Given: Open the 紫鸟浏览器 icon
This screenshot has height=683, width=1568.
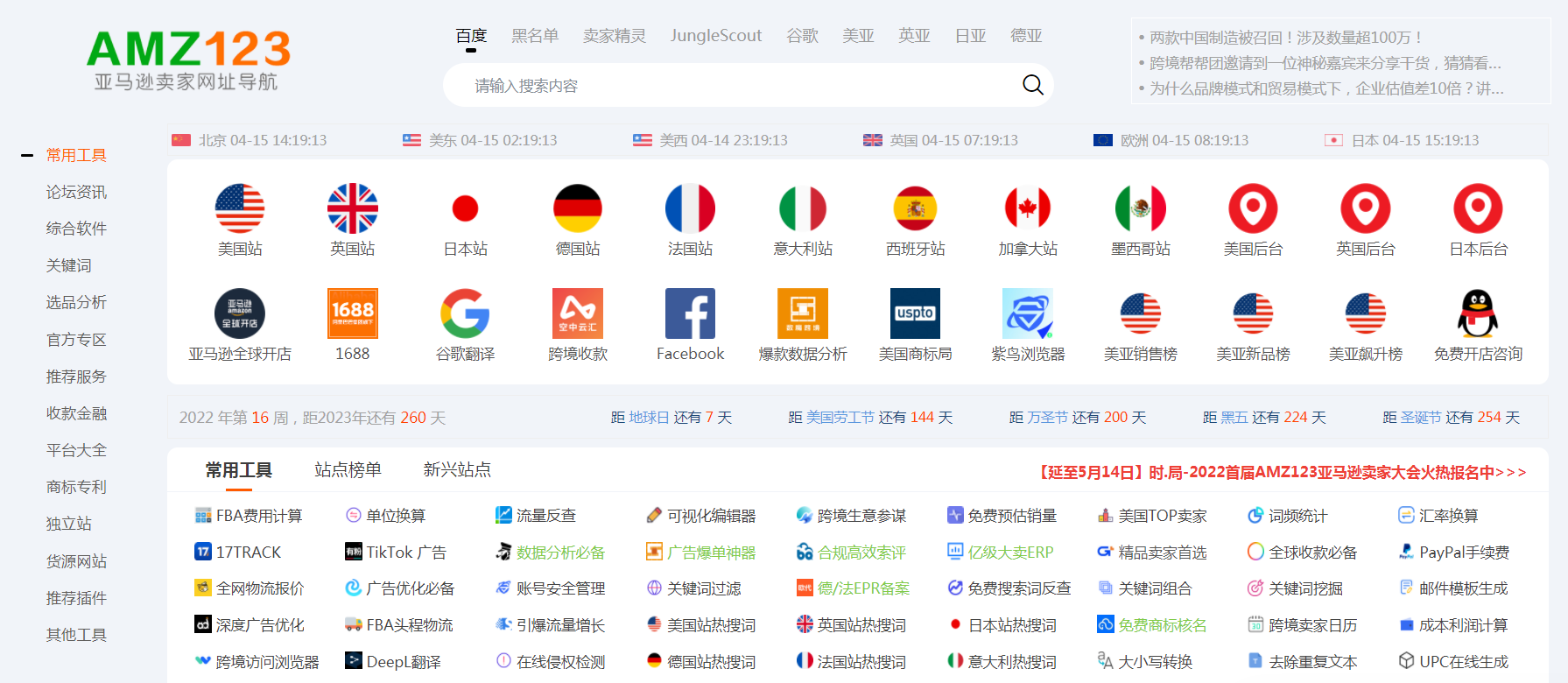Looking at the screenshot, I should (x=1028, y=313).
